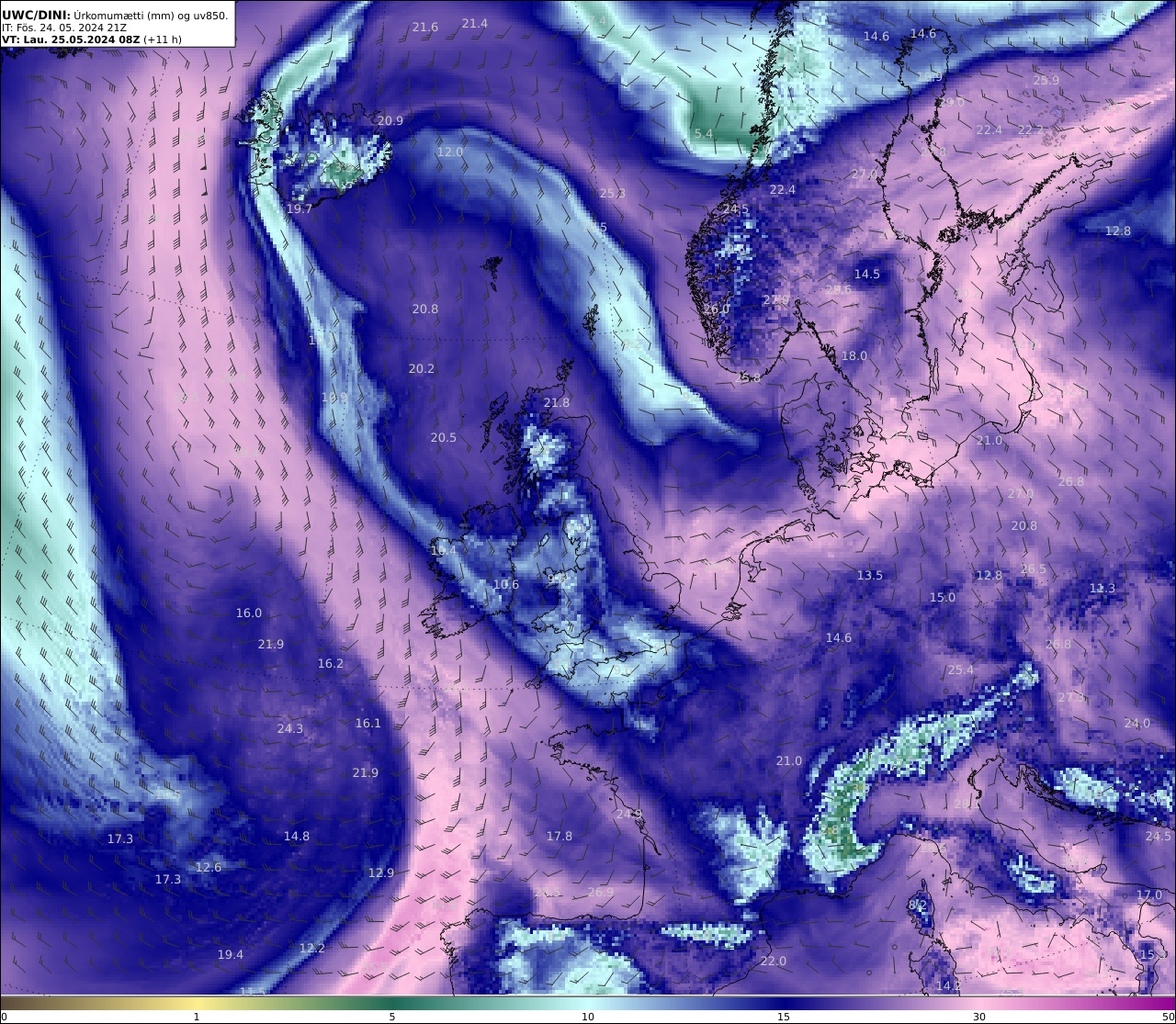The height and width of the screenshot is (1024, 1176).
Task: Click the 15.0 value label on the map
Action: point(943,598)
